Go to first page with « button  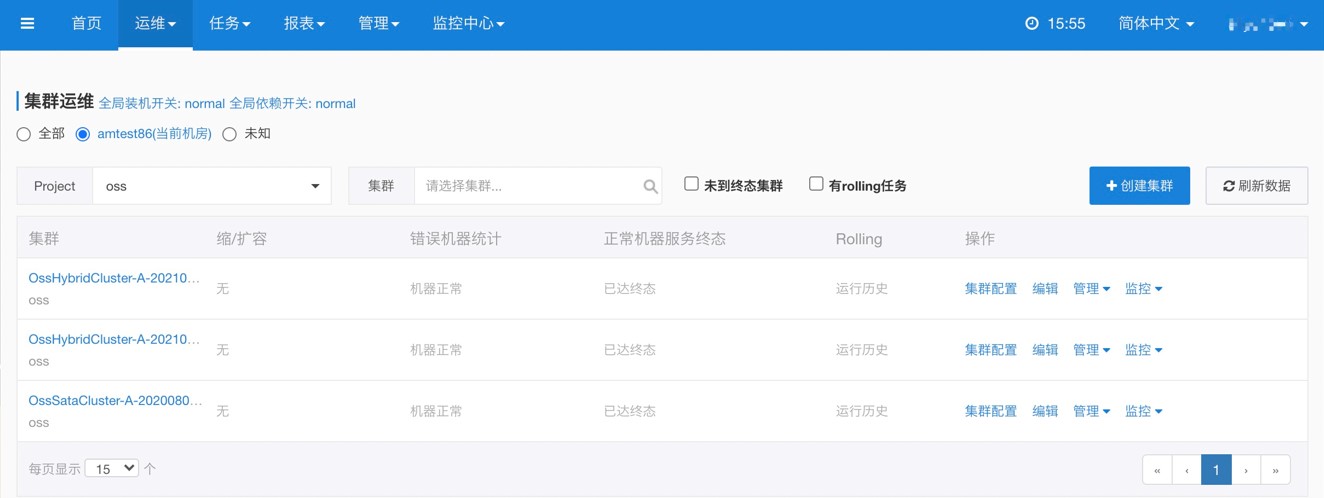tap(1157, 470)
